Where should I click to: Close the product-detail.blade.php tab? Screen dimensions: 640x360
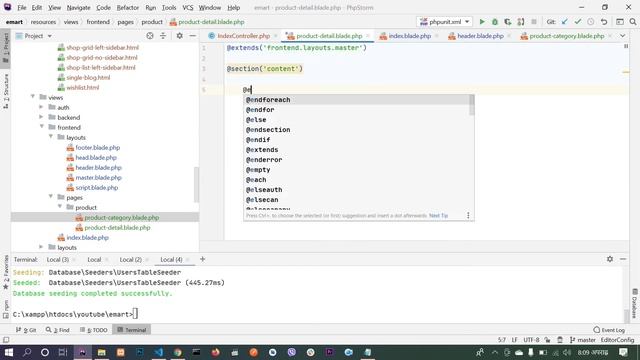tap(368, 36)
